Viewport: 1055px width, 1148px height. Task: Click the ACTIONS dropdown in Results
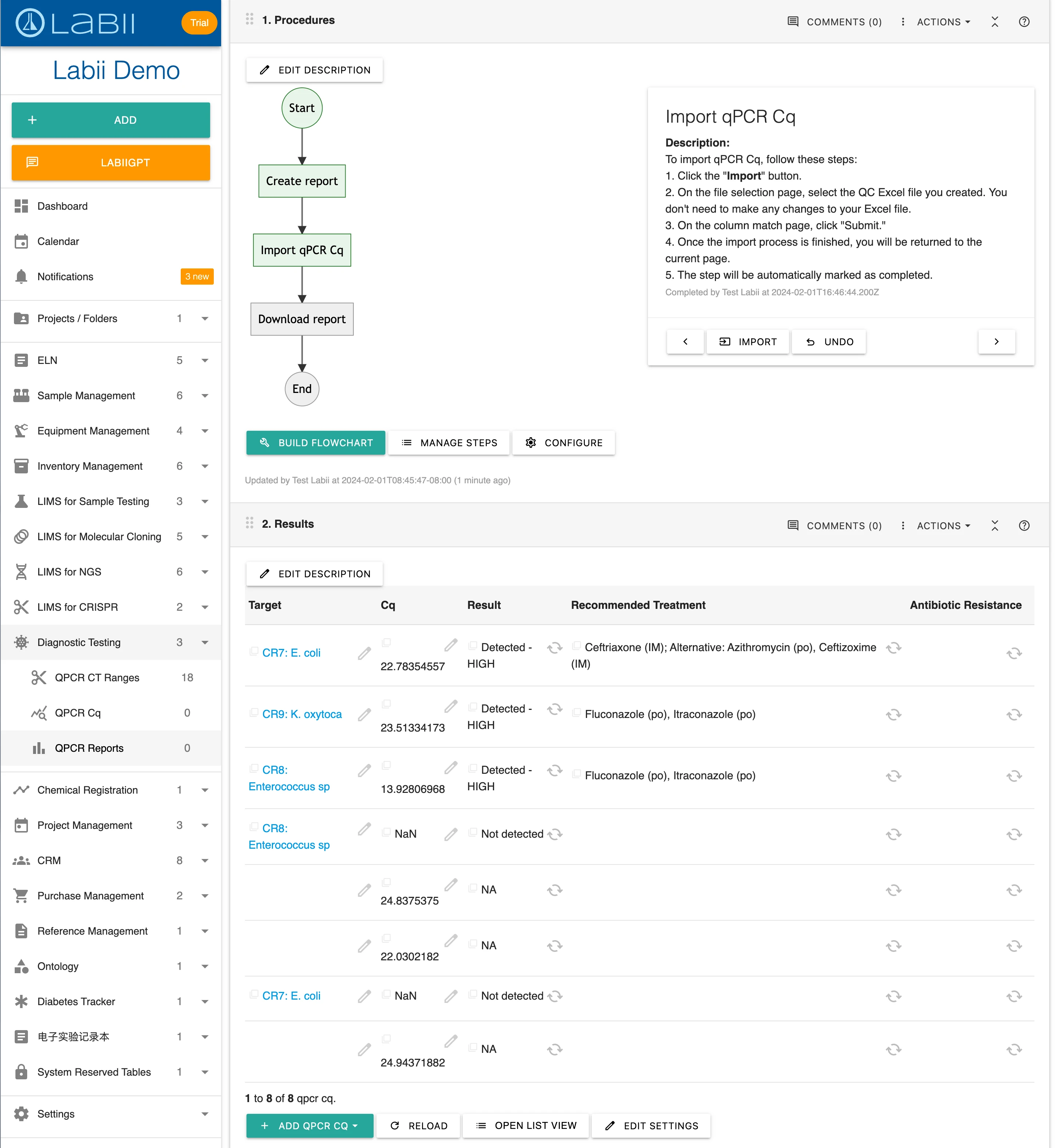(941, 524)
